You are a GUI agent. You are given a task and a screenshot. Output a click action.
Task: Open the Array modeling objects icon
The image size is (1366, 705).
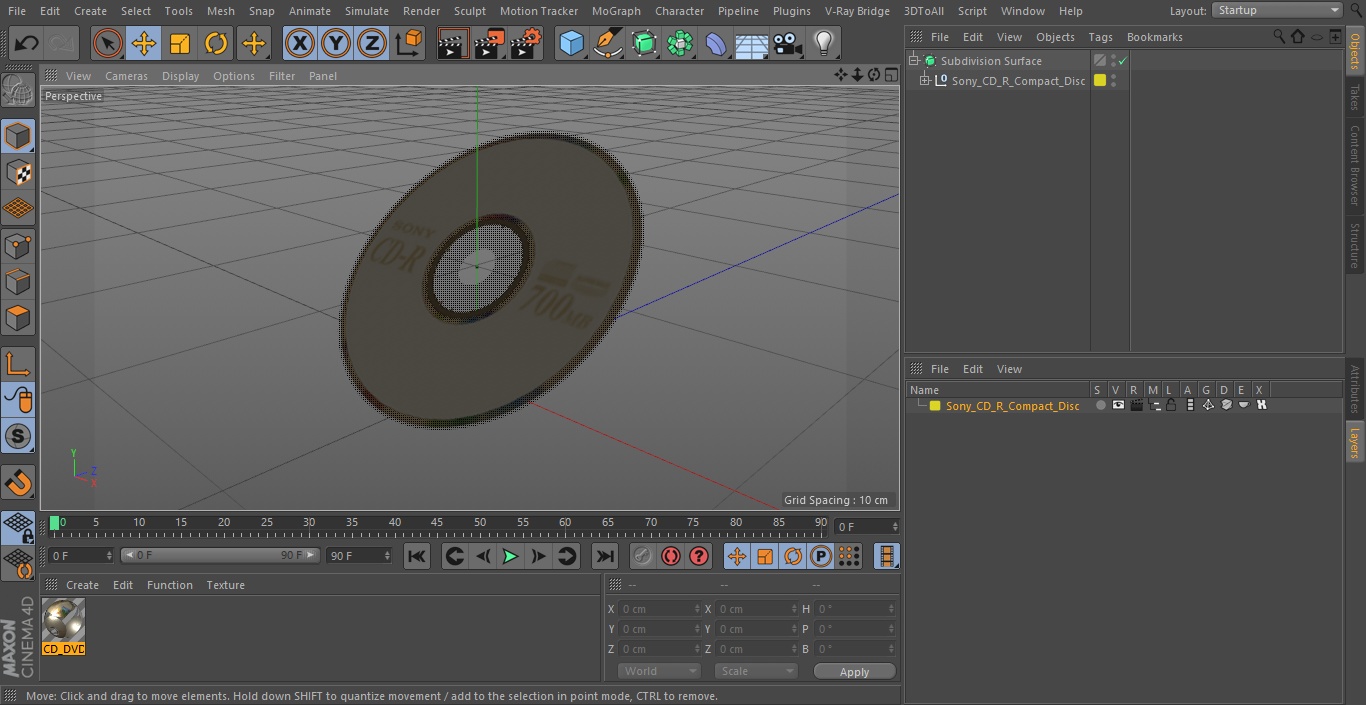680,44
